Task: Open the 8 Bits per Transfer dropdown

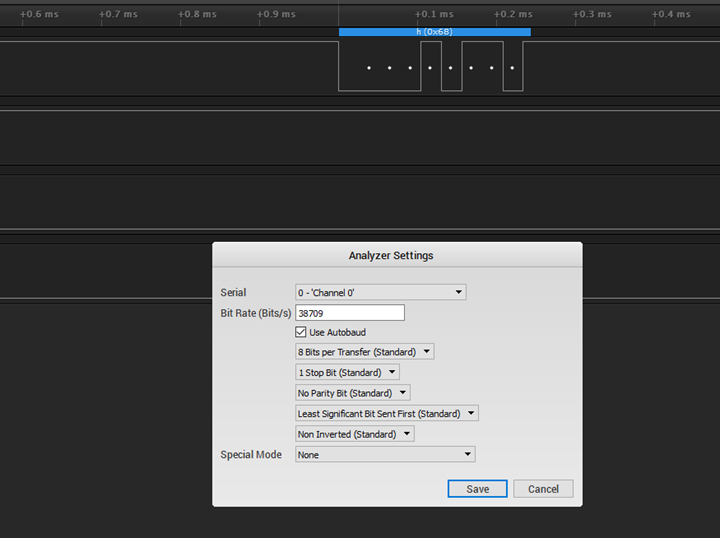Action: [x=364, y=352]
